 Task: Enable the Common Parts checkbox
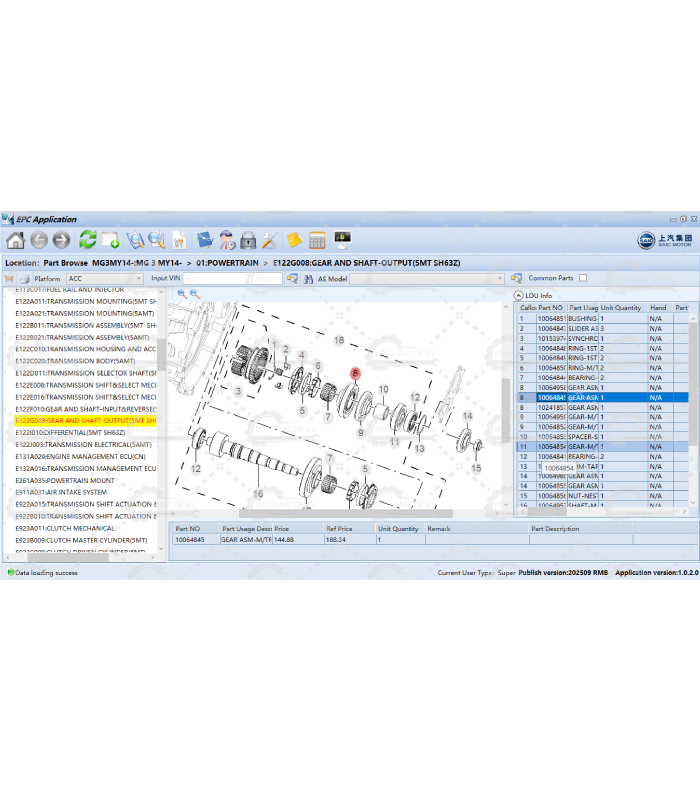(x=583, y=278)
